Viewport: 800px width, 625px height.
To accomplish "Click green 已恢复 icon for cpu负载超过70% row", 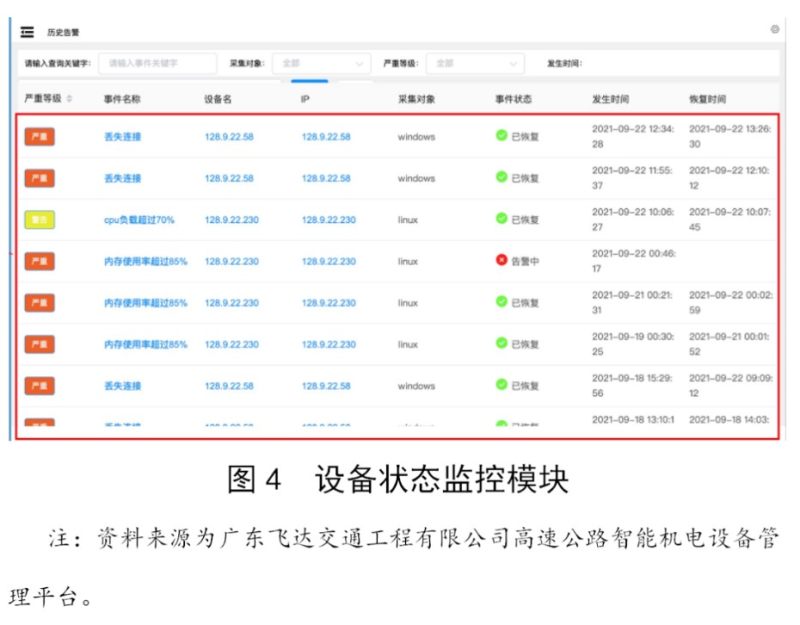I will coord(501,219).
